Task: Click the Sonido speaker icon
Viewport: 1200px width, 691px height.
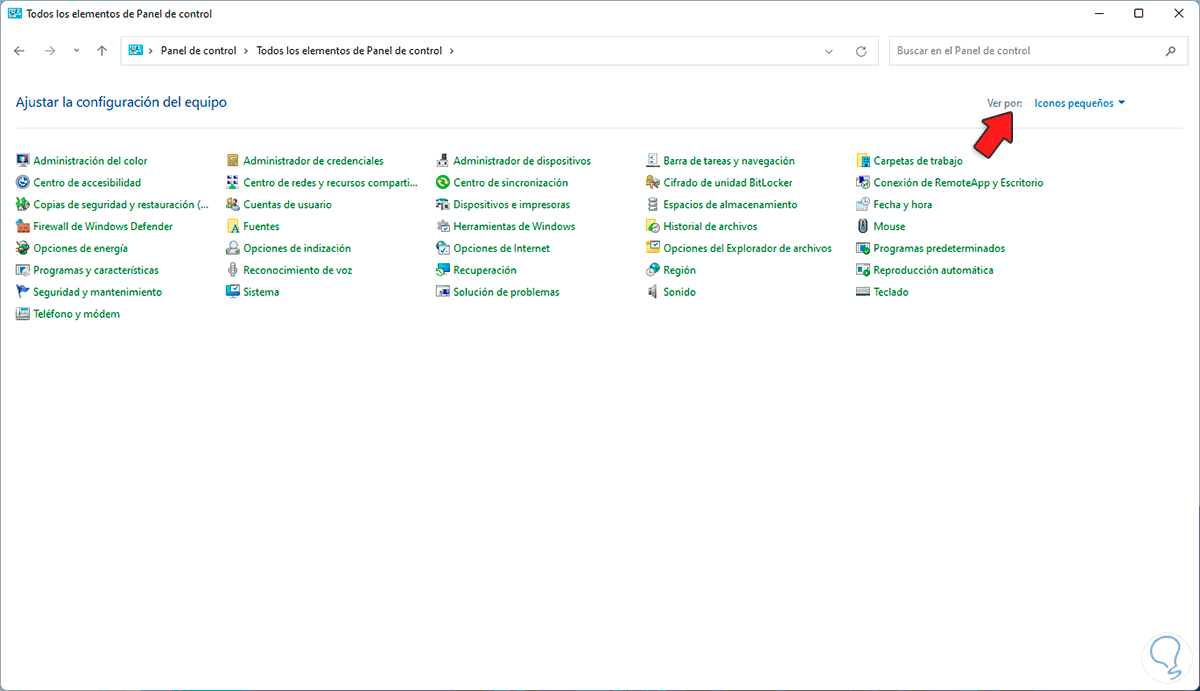Action: coord(653,292)
